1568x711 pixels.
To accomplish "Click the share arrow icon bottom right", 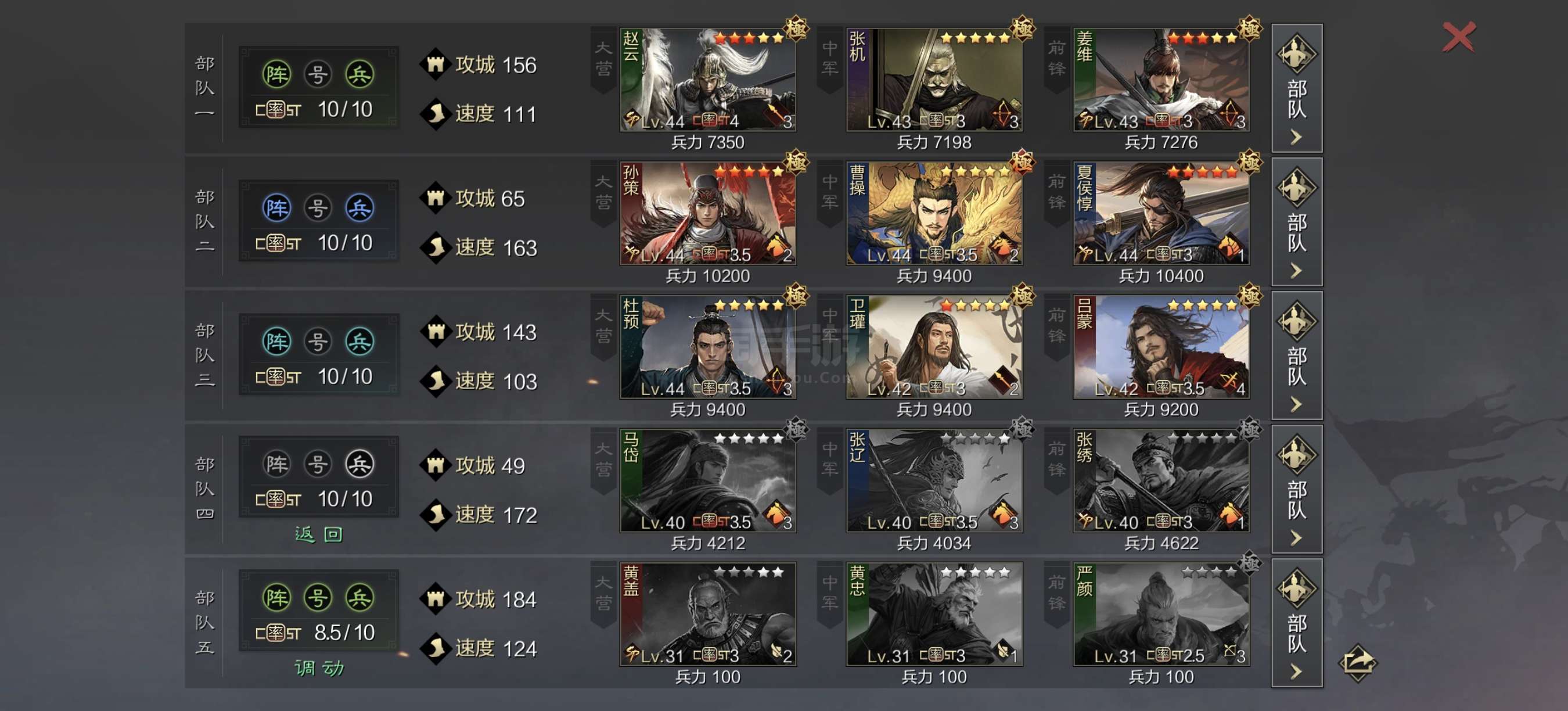I will (1357, 663).
